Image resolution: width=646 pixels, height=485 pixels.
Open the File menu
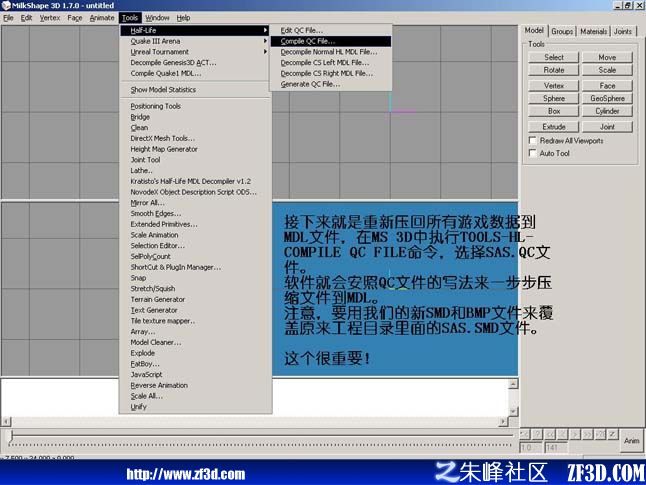tap(8, 18)
